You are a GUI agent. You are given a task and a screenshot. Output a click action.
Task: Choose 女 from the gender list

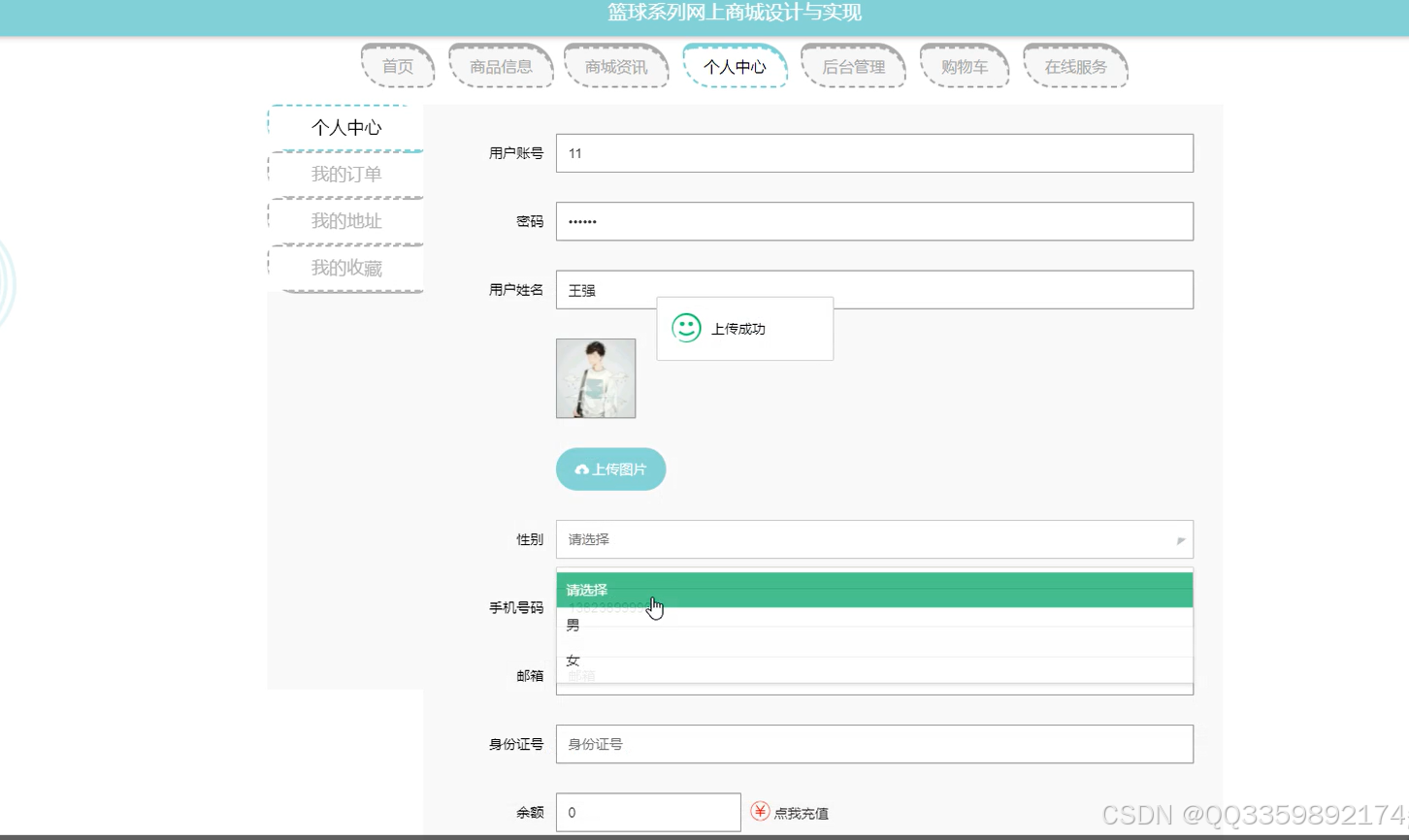click(874, 660)
